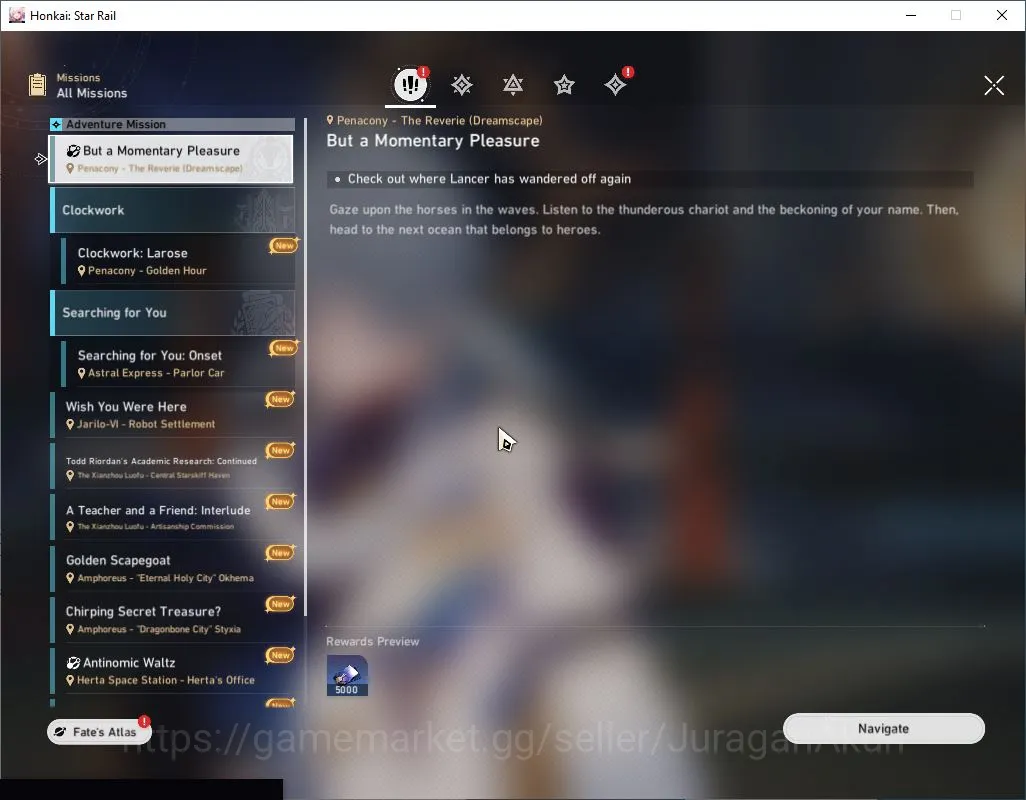This screenshot has height=800, width=1026.
Task: Click the icon inside the Fate's Atlas button
Action: click(x=60, y=732)
